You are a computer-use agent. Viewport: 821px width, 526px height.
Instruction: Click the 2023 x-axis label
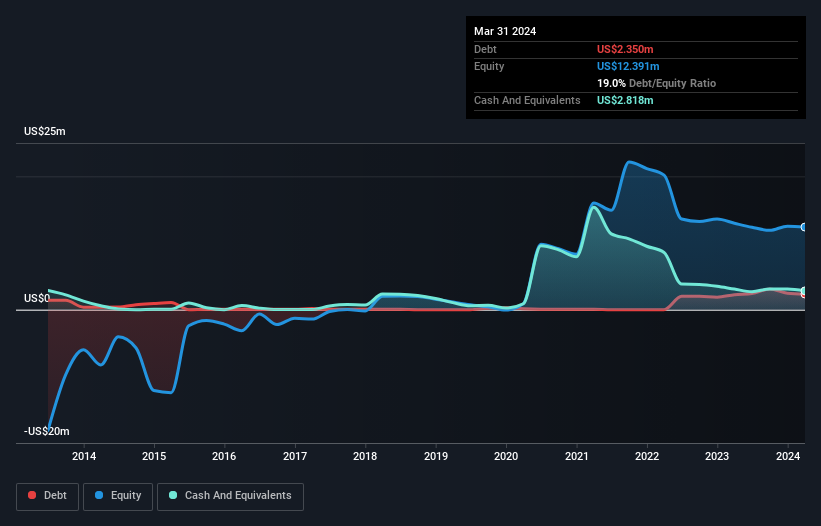click(717, 456)
